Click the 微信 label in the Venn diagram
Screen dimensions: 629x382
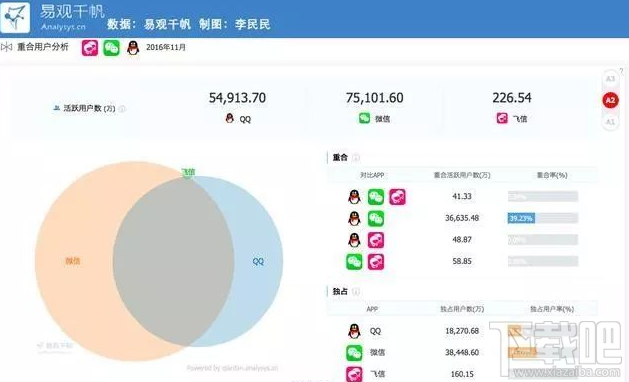point(73,261)
